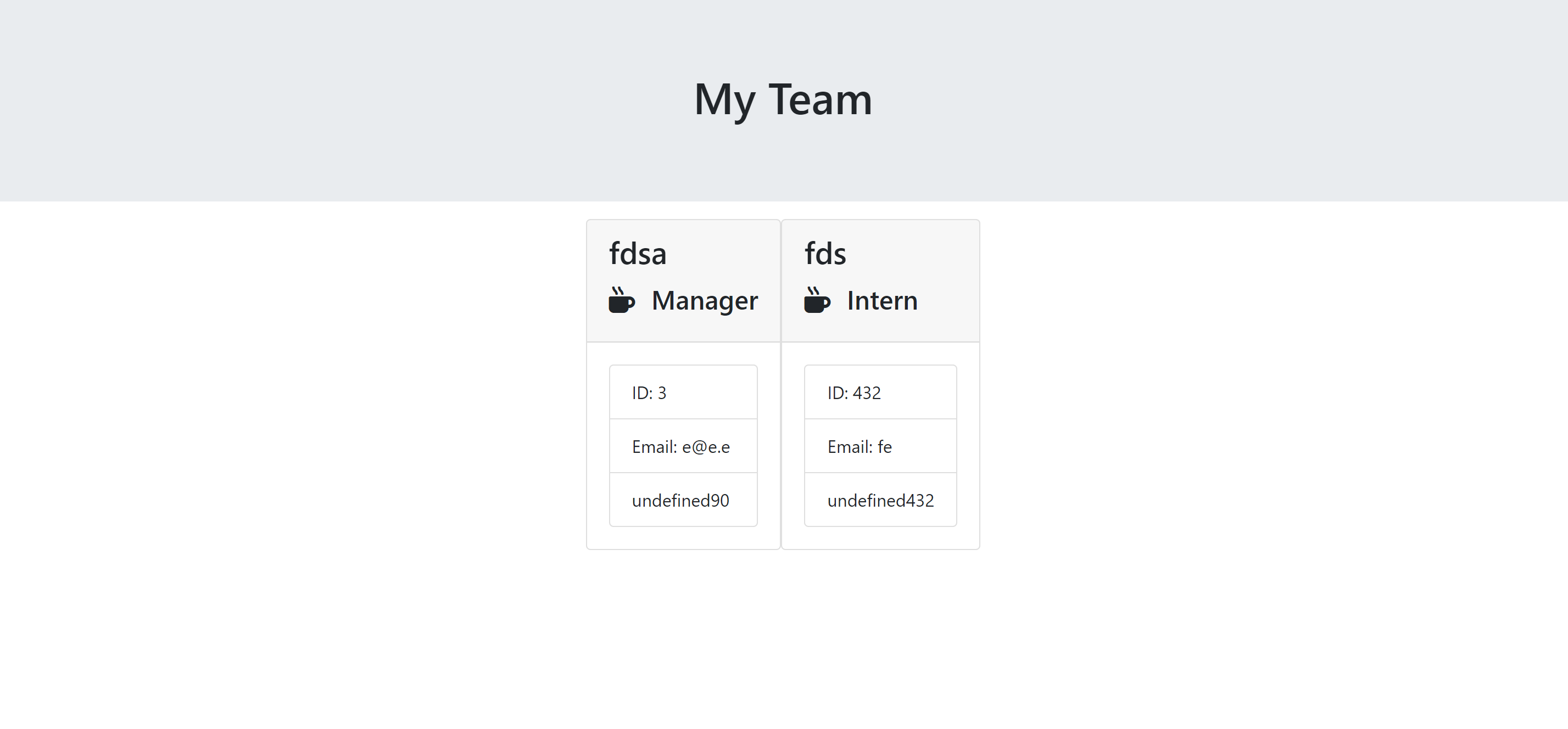This screenshot has width=1568, height=729.
Task: Select the Intern role label
Action: tap(881, 301)
